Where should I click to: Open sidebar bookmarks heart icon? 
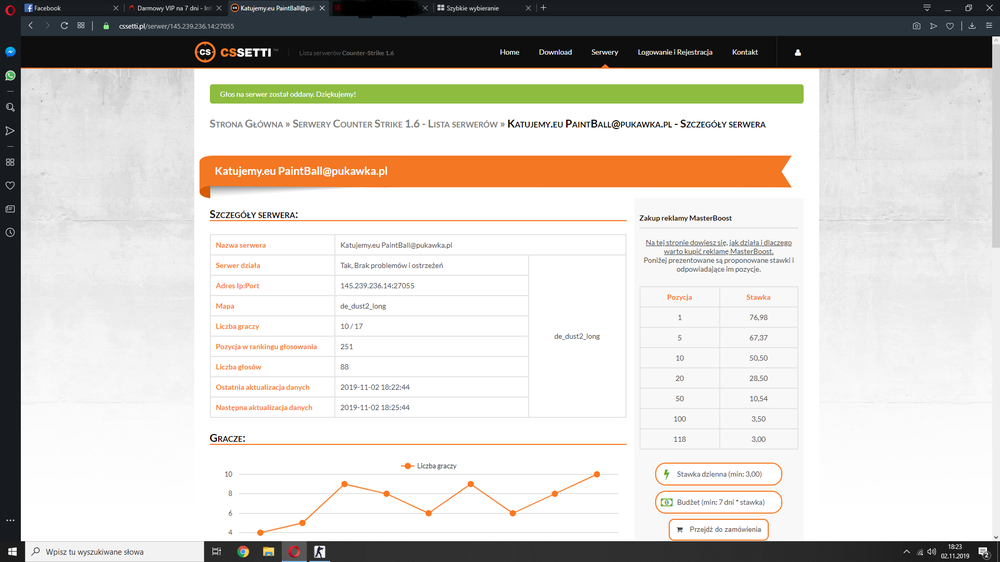click(x=10, y=186)
